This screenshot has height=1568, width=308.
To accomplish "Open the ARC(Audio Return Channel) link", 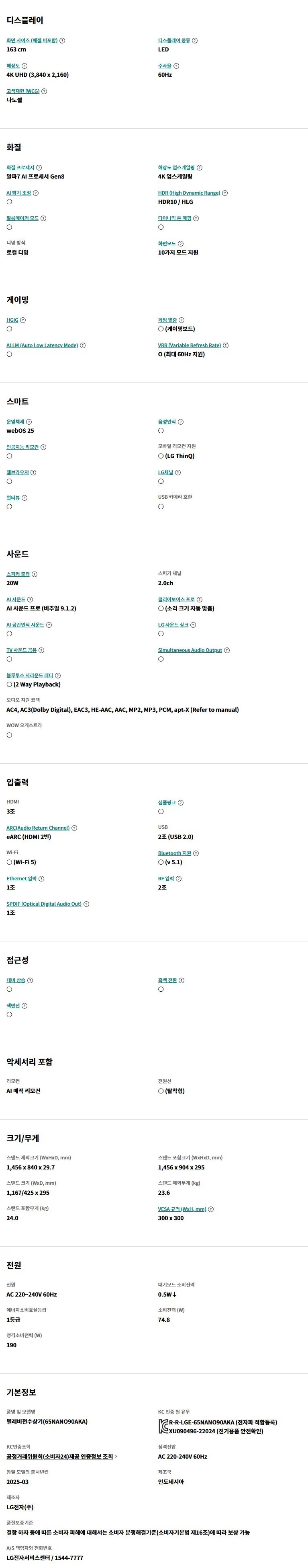I will pos(38,828).
